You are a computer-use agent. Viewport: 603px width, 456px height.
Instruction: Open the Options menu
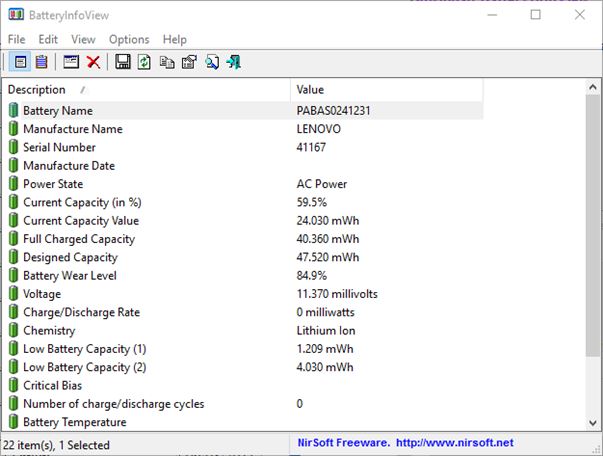click(129, 39)
